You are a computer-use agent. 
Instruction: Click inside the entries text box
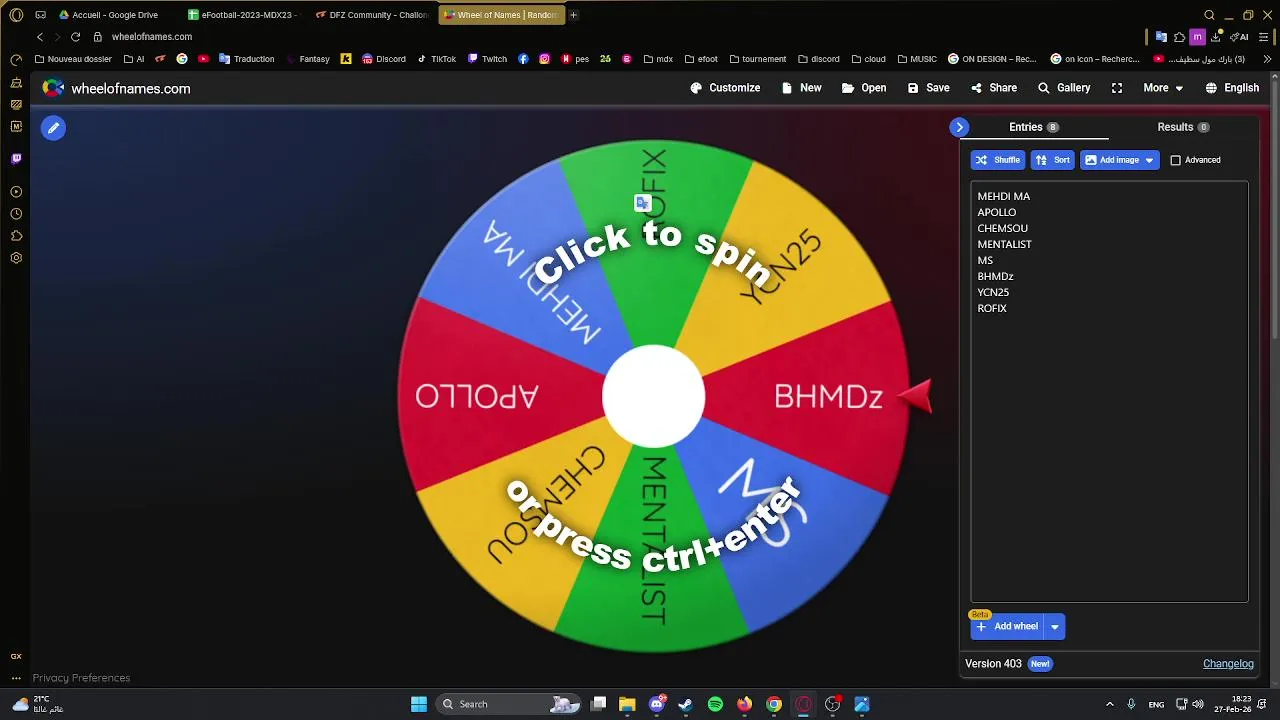pyautogui.click(x=1109, y=392)
